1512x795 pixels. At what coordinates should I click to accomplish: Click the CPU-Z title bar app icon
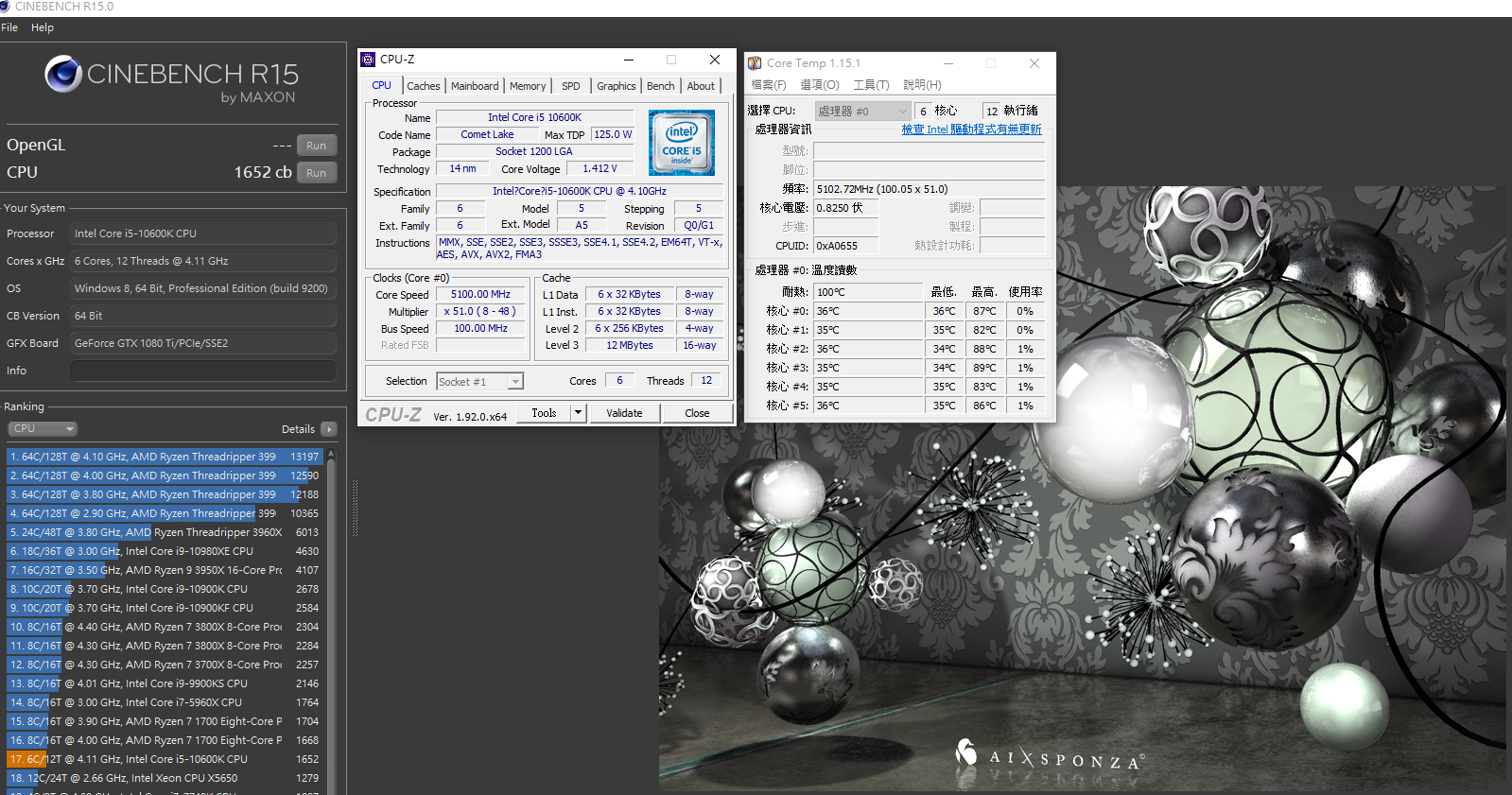(x=369, y=60)
